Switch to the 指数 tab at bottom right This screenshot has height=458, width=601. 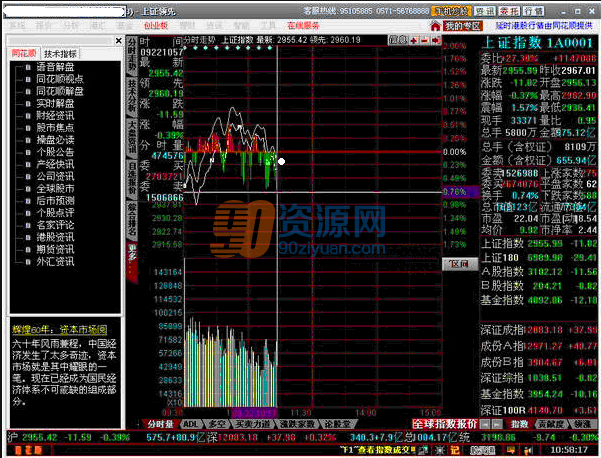click(x=519, y=424)
